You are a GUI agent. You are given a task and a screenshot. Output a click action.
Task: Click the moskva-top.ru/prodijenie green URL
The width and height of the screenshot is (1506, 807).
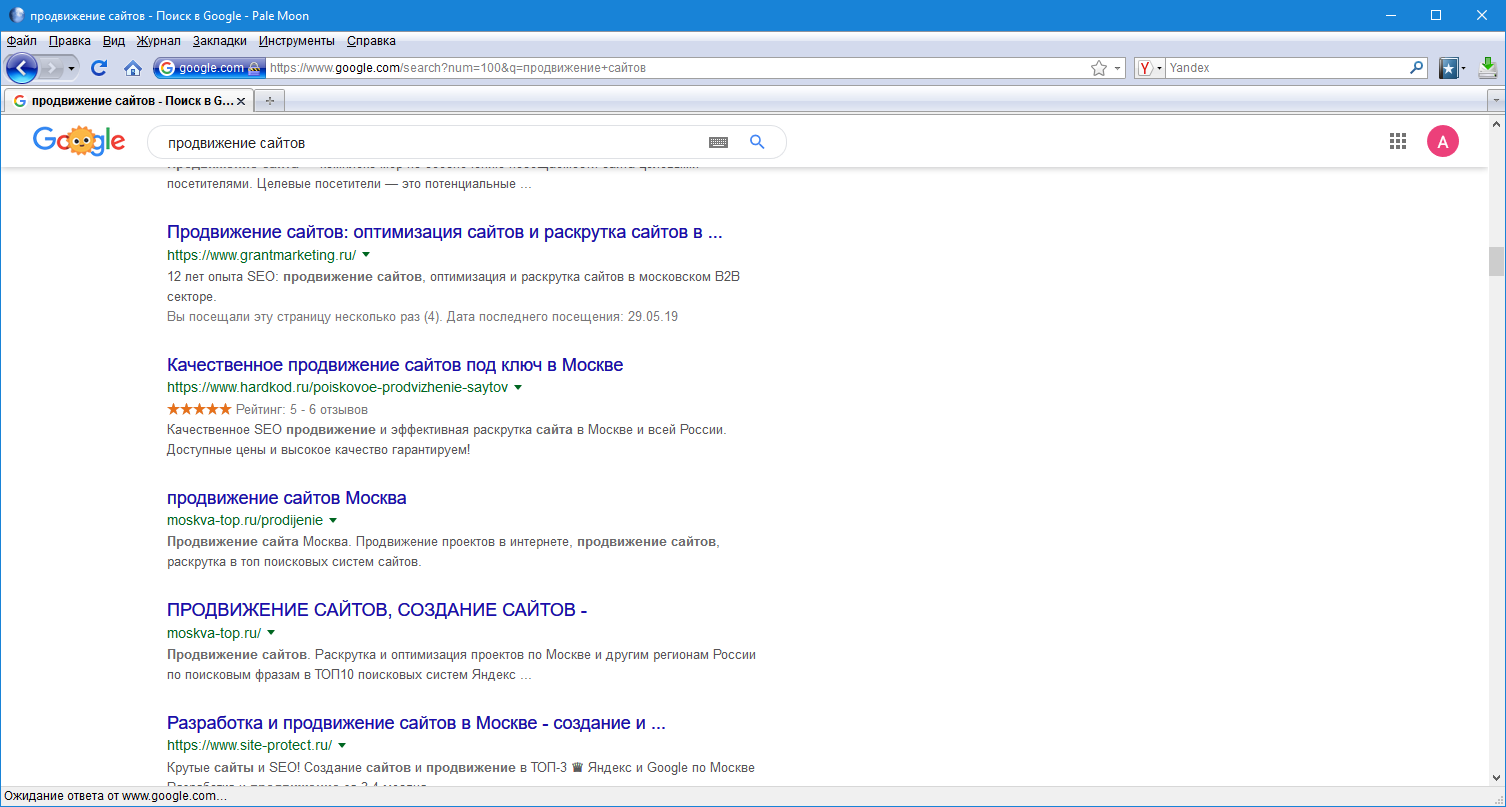tap(245, 520)
